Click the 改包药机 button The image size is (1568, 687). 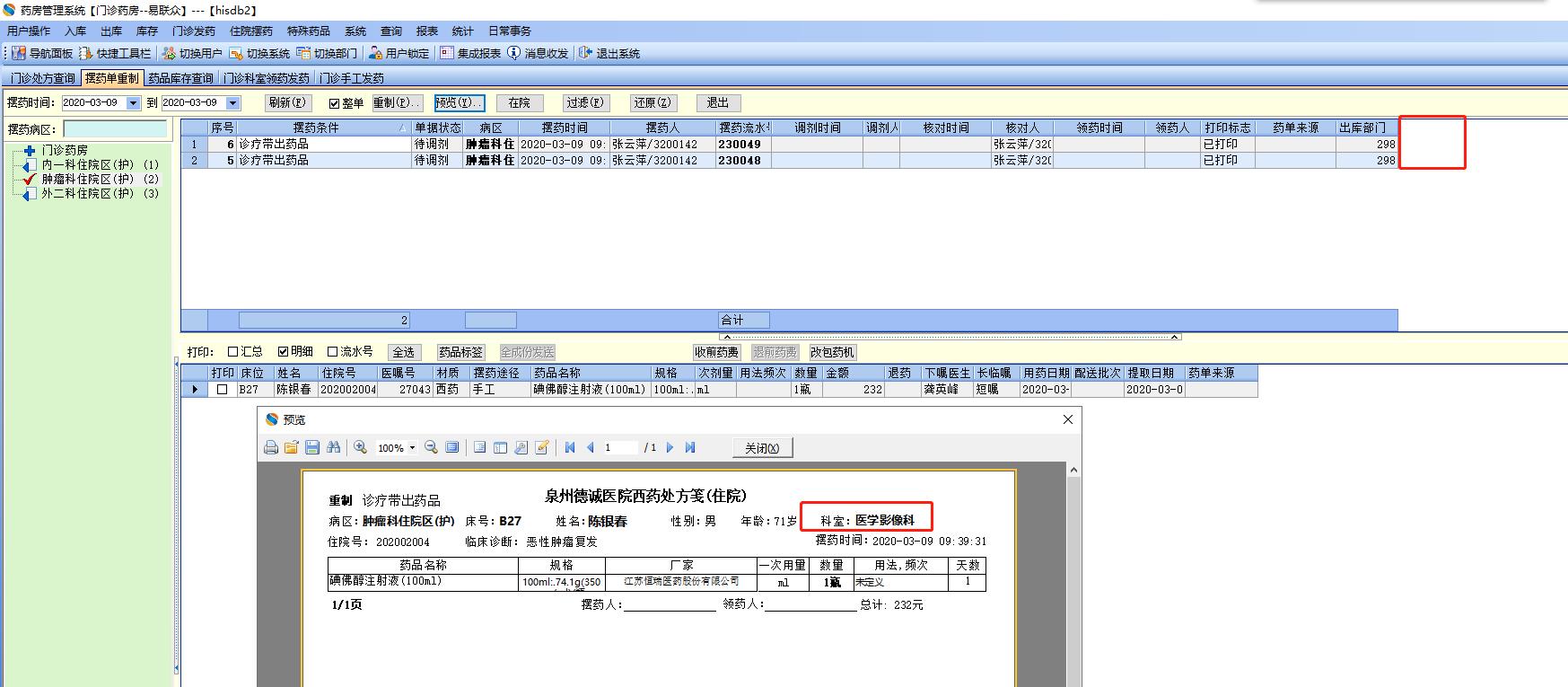(833, 352)
